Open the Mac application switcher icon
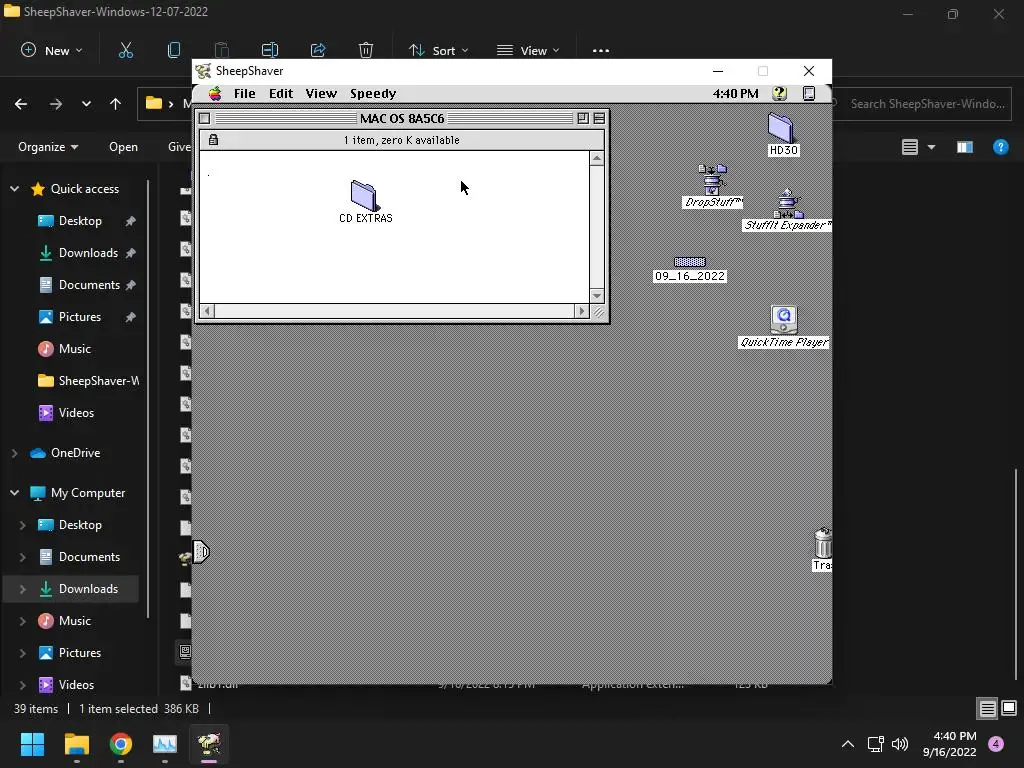Viewport: 1024px width, 768px height. 808,93
